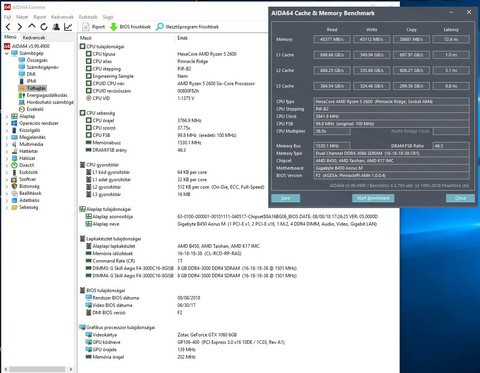Expand the Multimédia tree node
Screen dimensions: 480x373
pyautogui.click(x=7, y=144)
